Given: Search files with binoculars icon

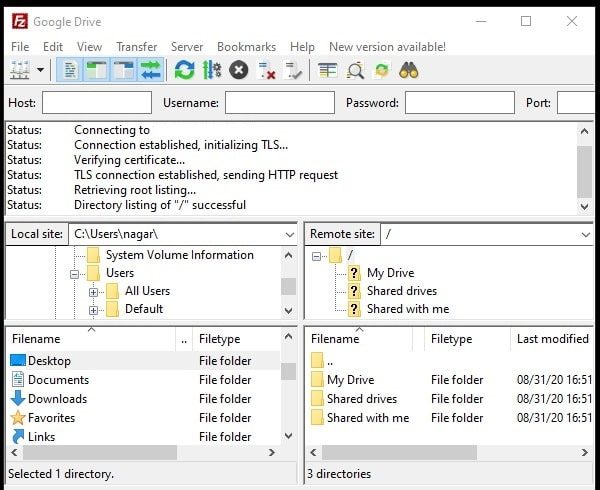Looking at the screenshot, I should 409,70.
